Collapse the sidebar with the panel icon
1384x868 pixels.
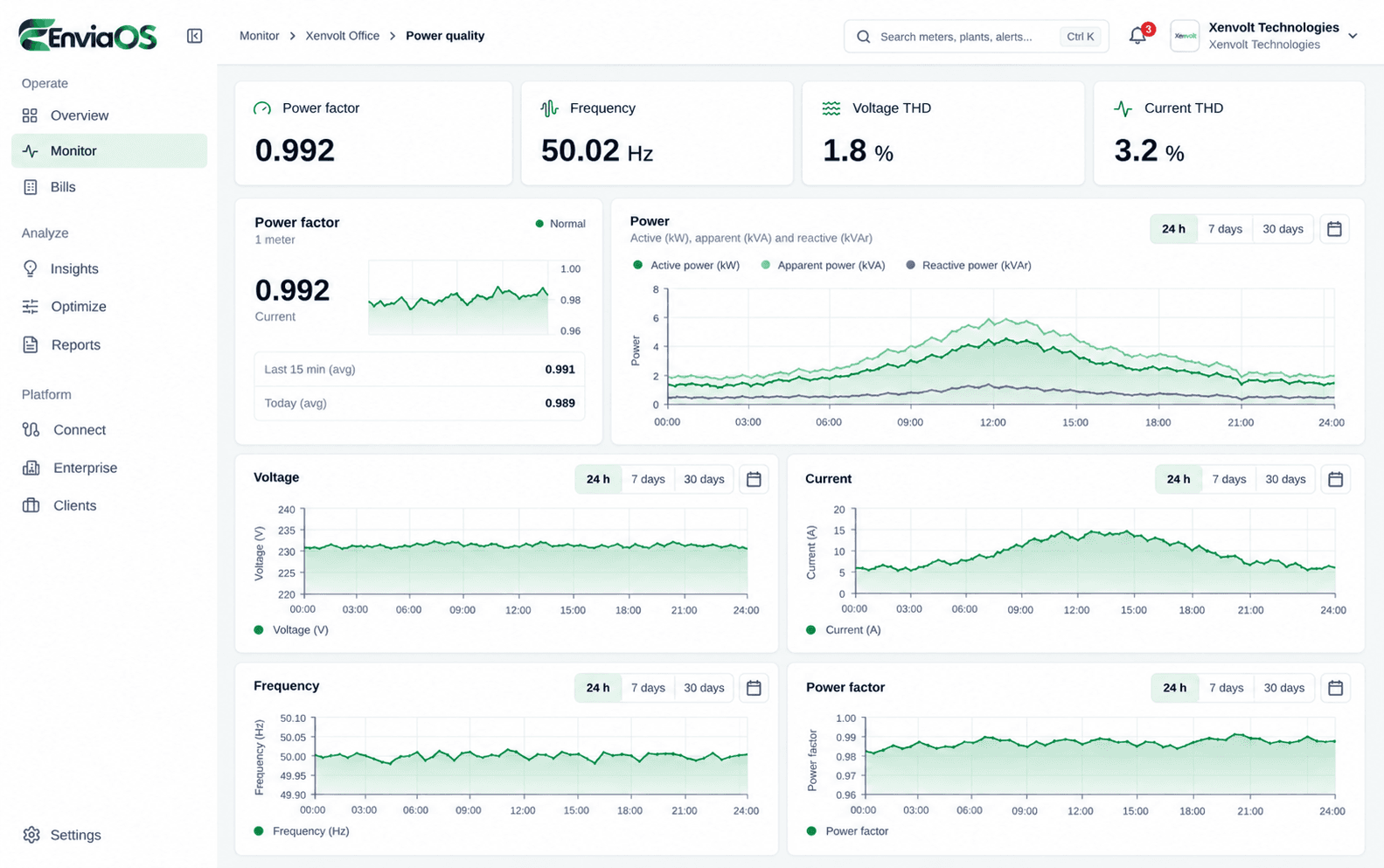(194, 36)
